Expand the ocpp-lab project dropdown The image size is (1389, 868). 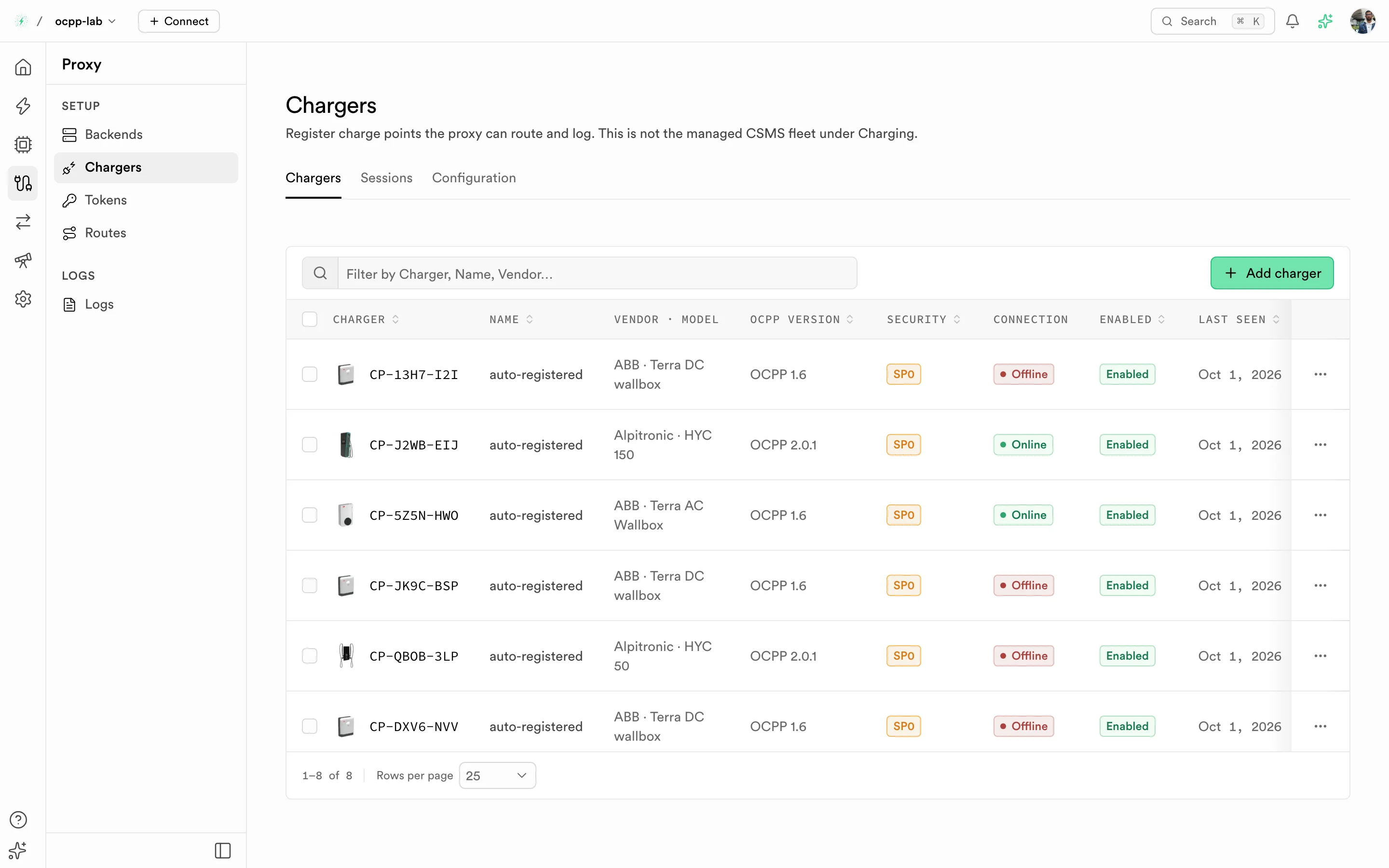click(85, 21)
